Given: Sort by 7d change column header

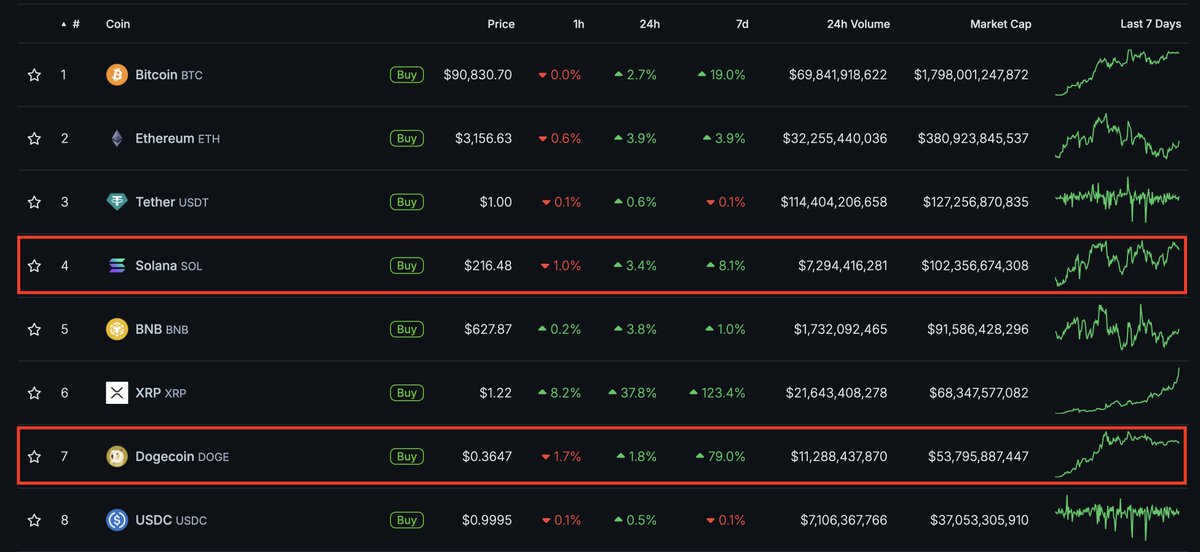Looking at the screenshot, I should pos(742,24).
